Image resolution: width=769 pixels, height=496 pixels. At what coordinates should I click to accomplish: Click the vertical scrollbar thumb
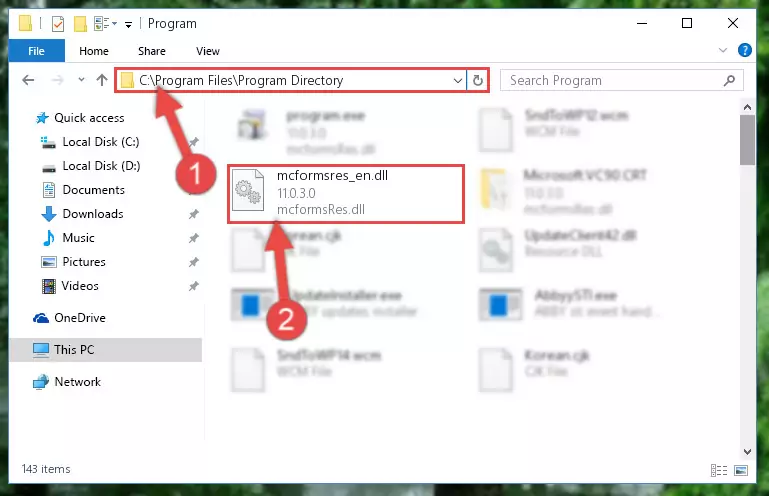747,140
